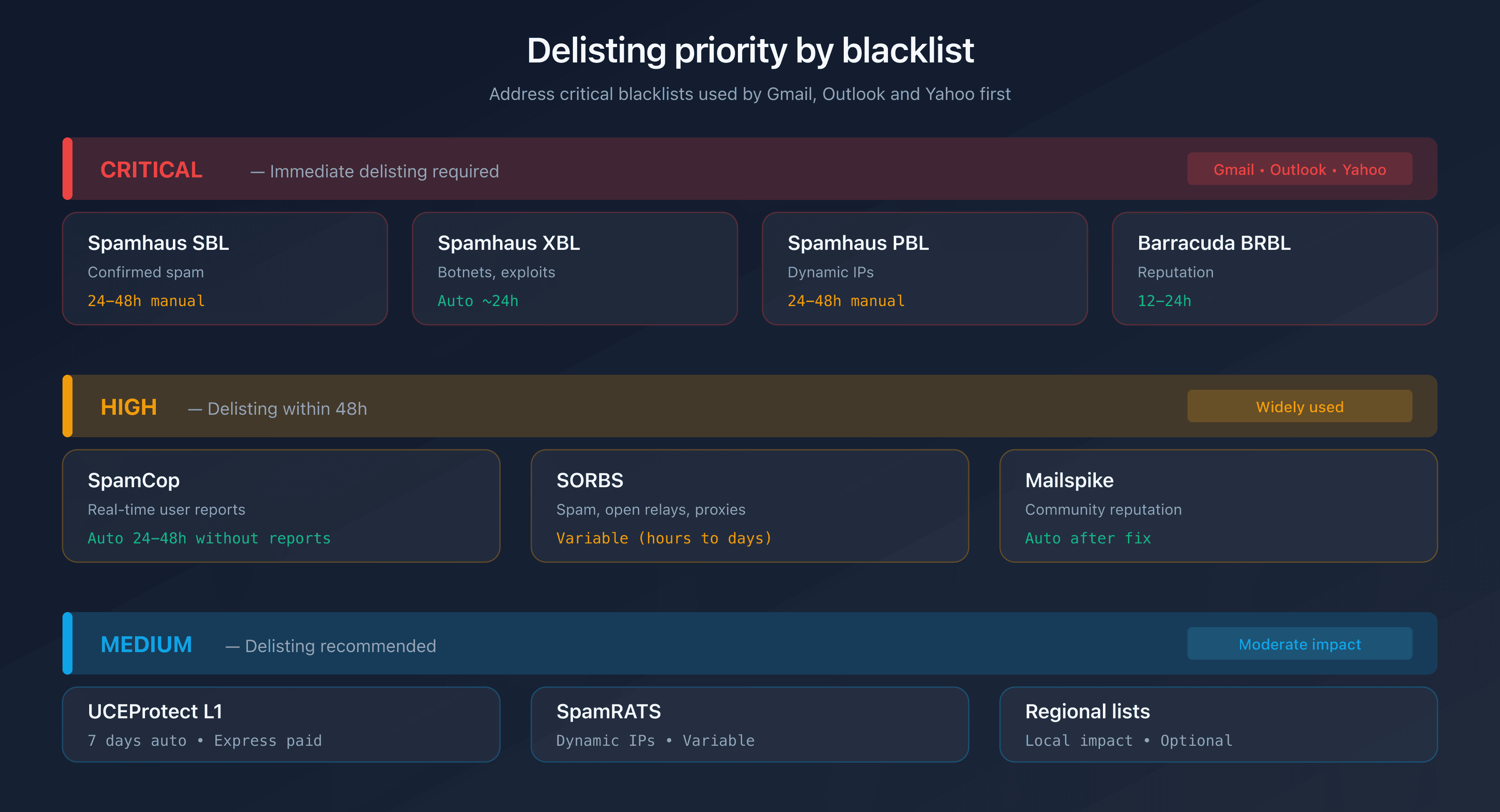Click 'Delisting within 48h' text
The image size is (1500, 812).
pos(287,408)
